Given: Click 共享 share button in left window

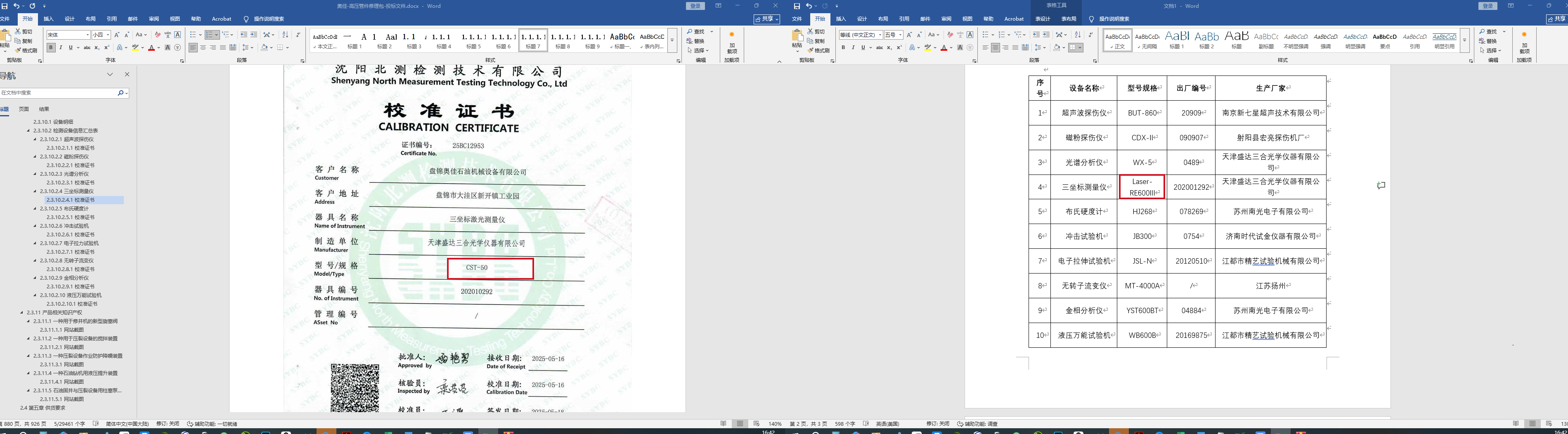Looking at the screenshot, I should coord(766,19).
